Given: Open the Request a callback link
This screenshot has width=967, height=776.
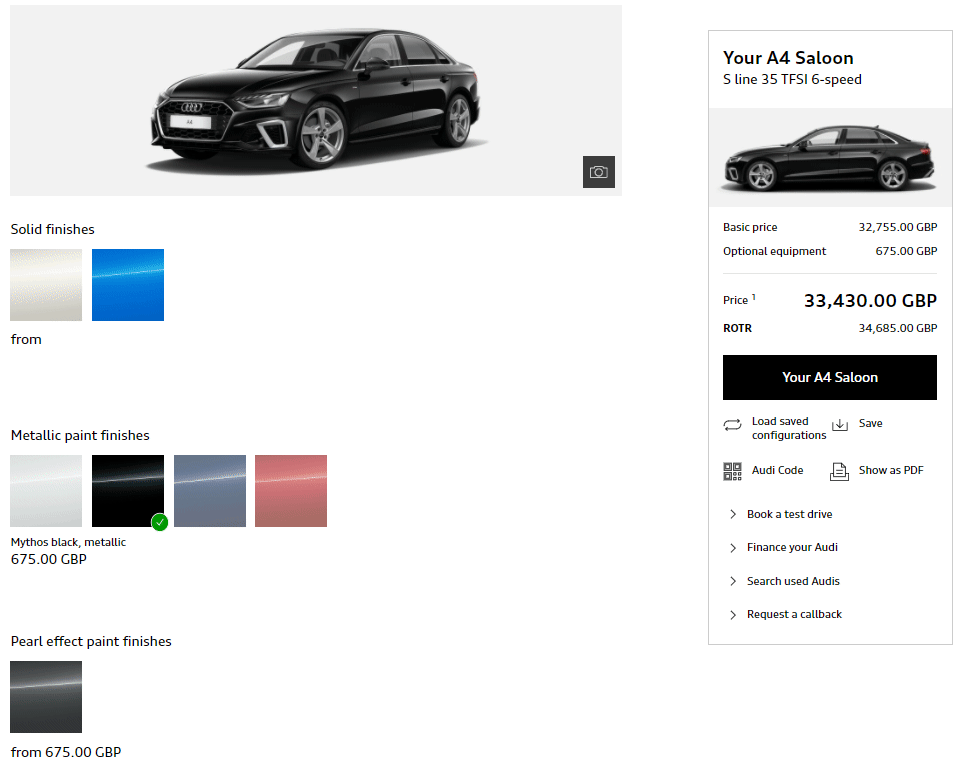Looking at the screenshot, I should point(794,614).
